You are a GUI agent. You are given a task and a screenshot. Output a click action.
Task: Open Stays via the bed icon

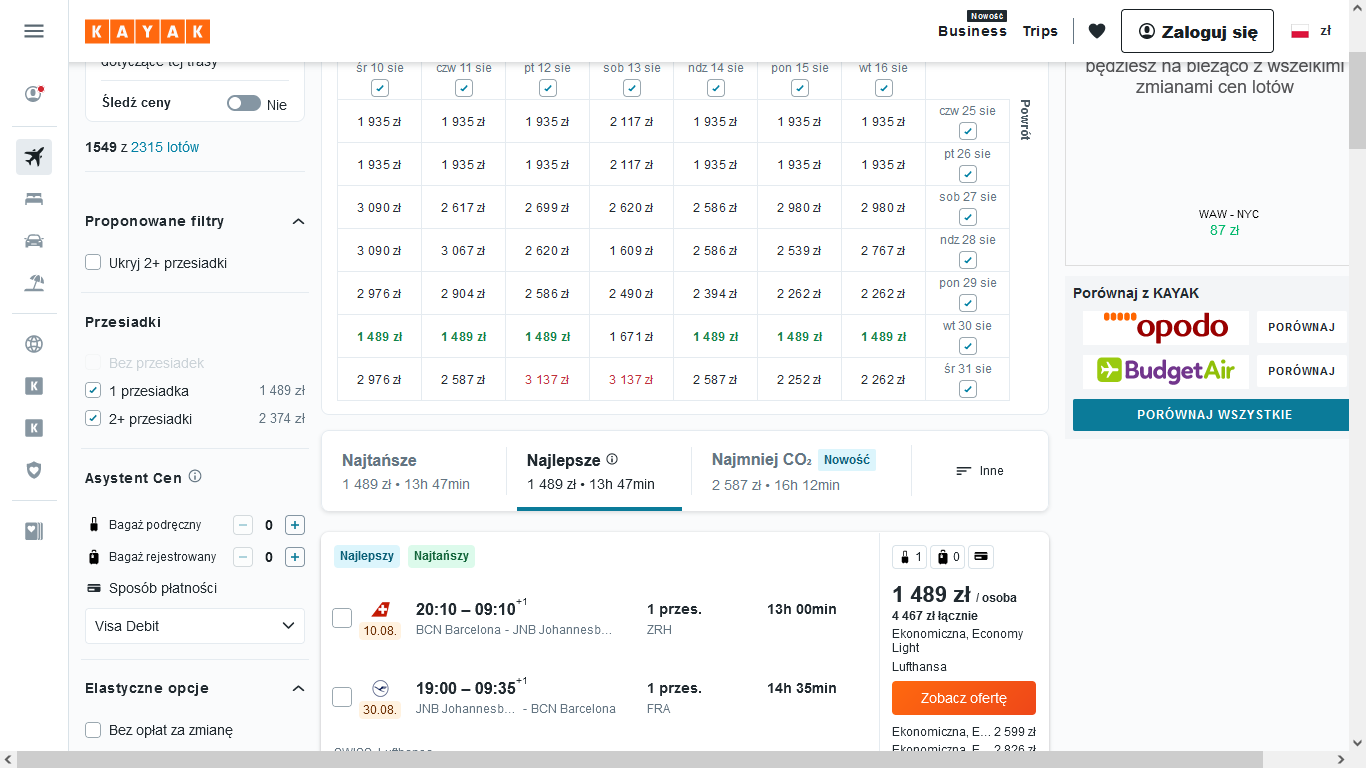34,199
